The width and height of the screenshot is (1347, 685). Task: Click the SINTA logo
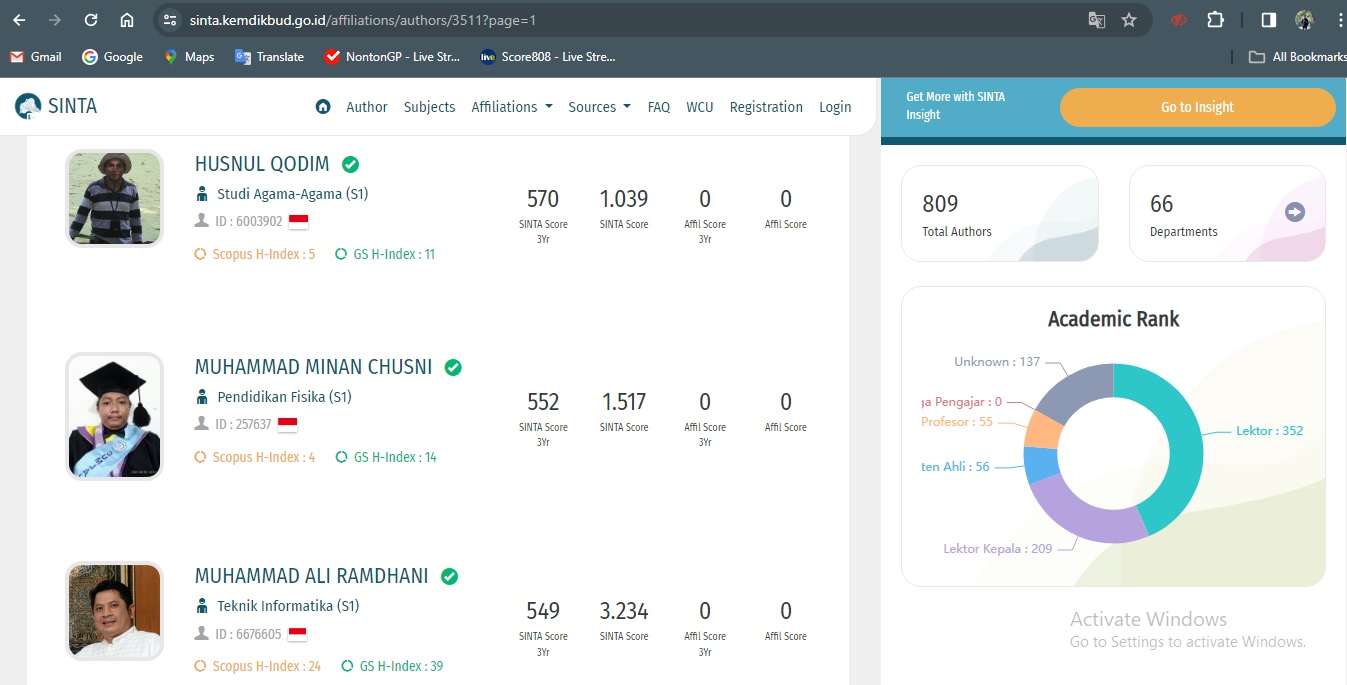56,106
